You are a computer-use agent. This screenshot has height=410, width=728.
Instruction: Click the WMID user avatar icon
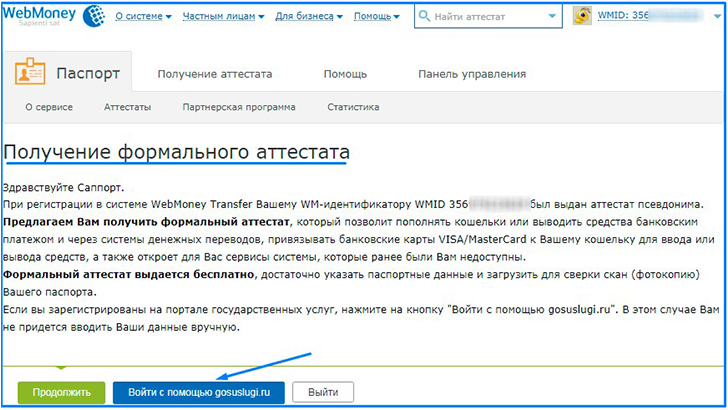pyautogui.click(x=582, y=16)
